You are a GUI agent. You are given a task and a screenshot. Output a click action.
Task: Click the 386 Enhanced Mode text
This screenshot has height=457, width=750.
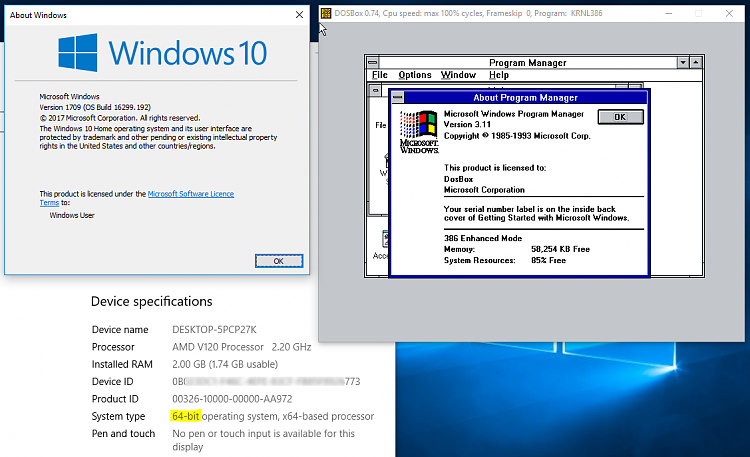tap(483, 238)
